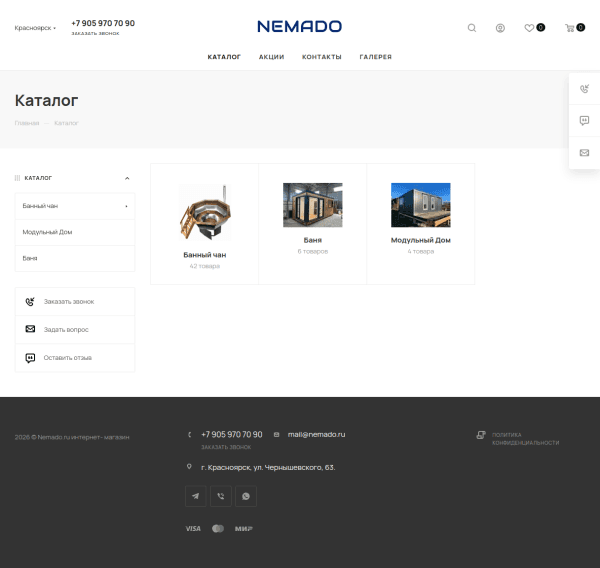Viewport: 600px width, 568px height.
Task: Click the Viber phone icon in footer
Action: (221, 496)
